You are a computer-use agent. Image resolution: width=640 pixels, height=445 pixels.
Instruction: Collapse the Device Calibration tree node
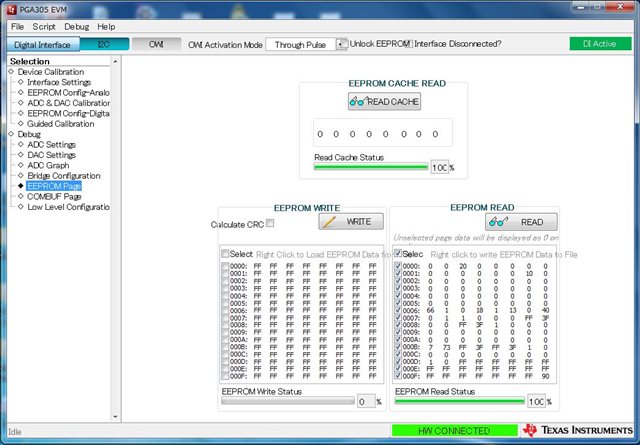[11, 71]
